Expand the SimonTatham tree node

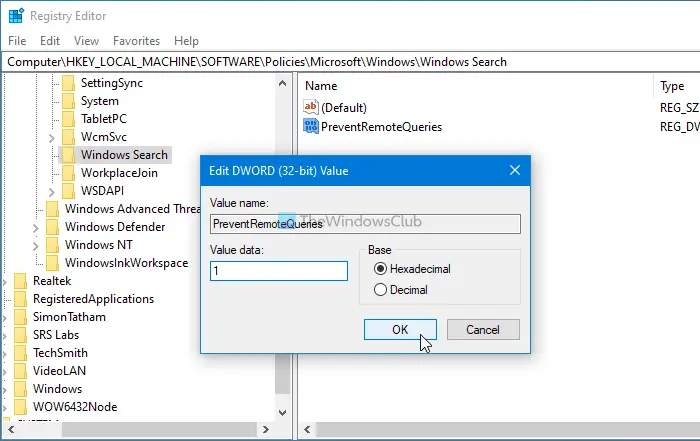[5, 318]
